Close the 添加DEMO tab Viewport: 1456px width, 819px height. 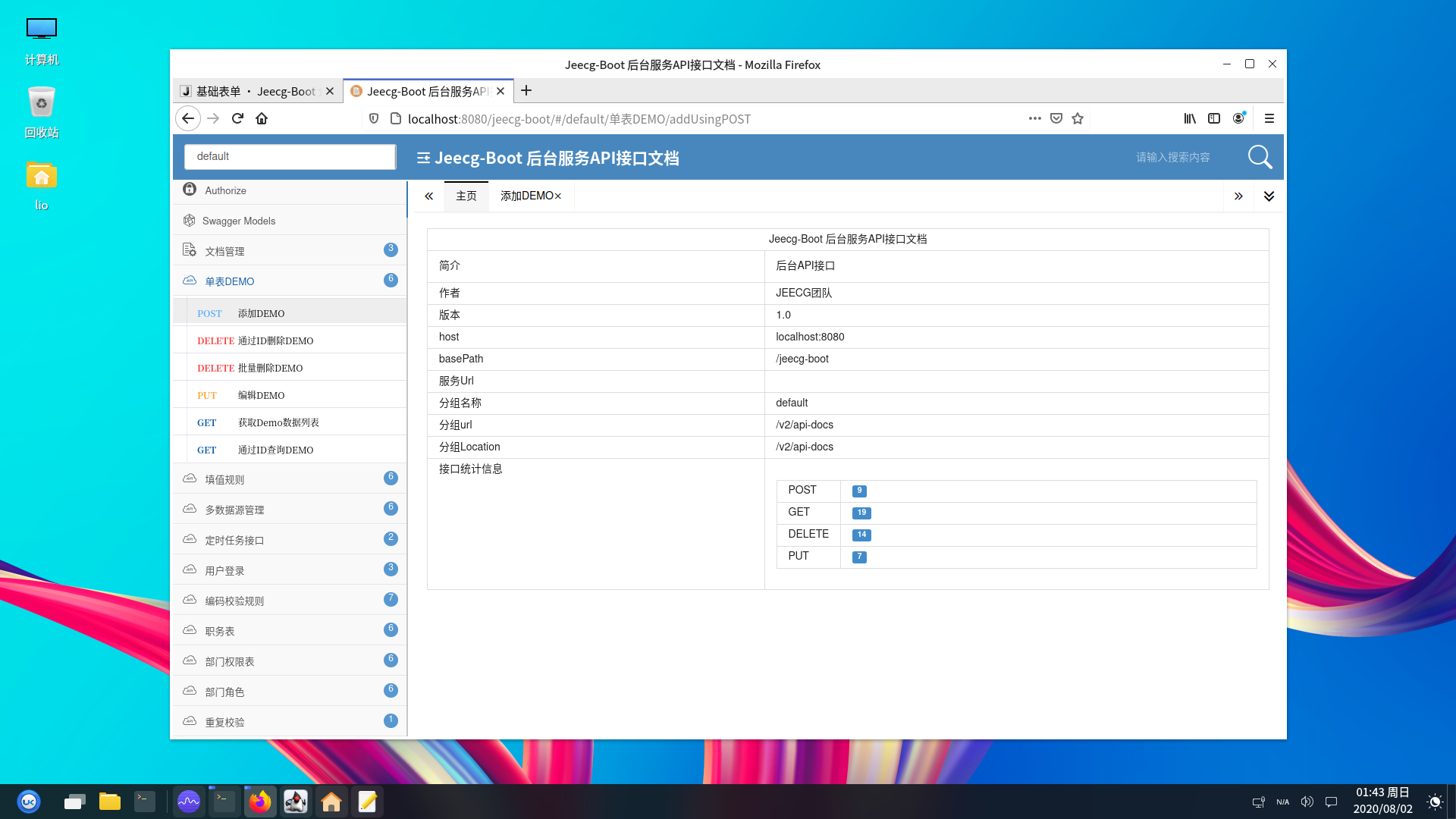[x=558, y=196]
